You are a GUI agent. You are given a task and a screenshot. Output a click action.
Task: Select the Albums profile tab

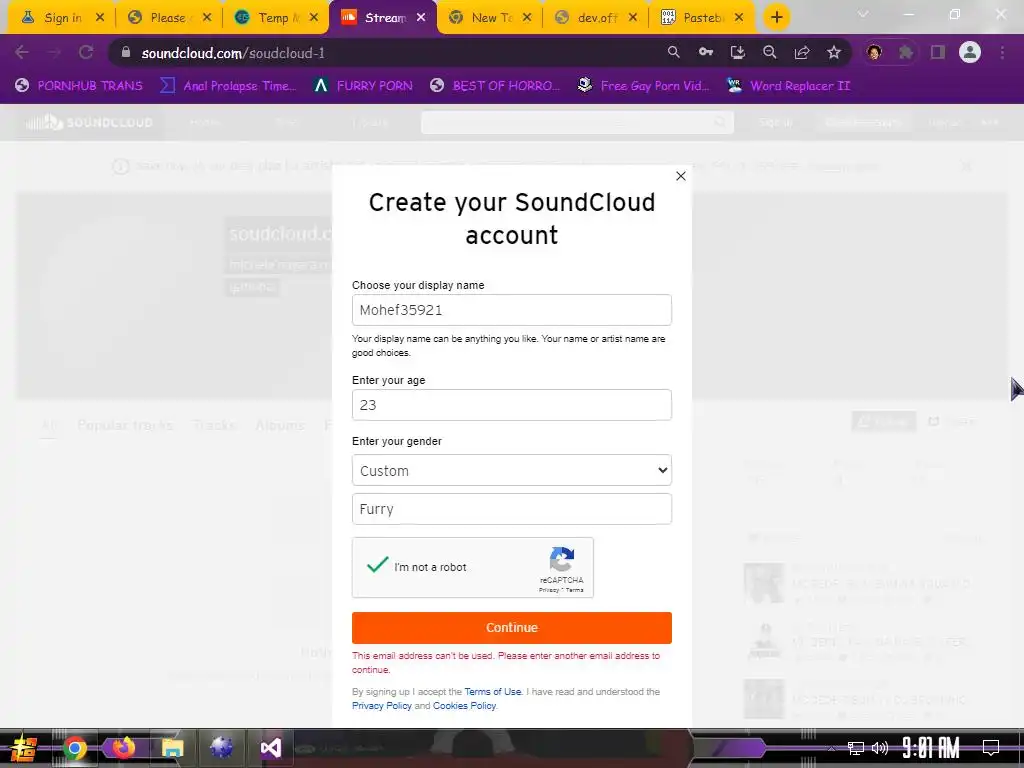coord(280,425)
